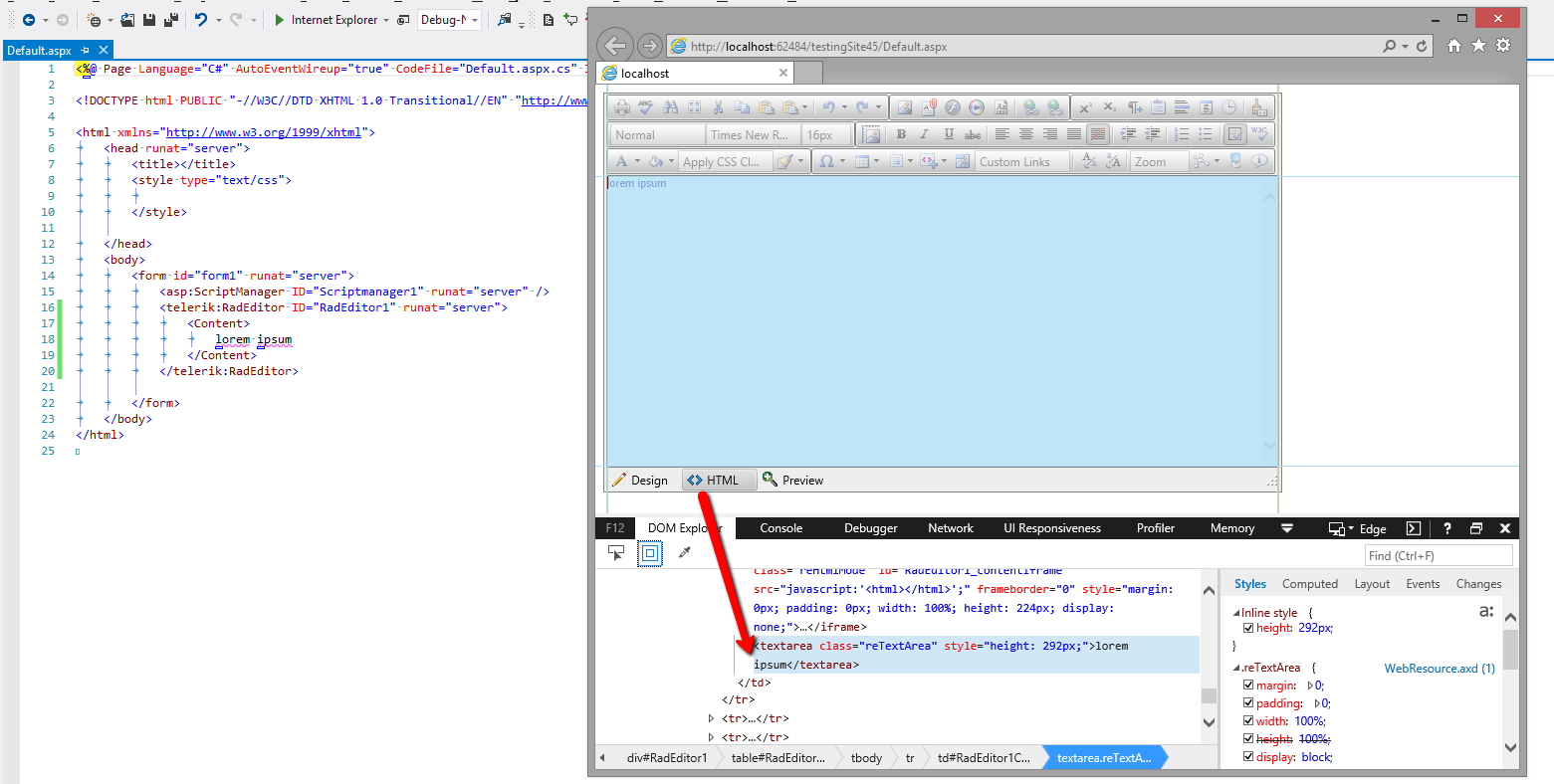Switch RadEditor to Preview mode

pyautogui.click(x=793, y=480)
